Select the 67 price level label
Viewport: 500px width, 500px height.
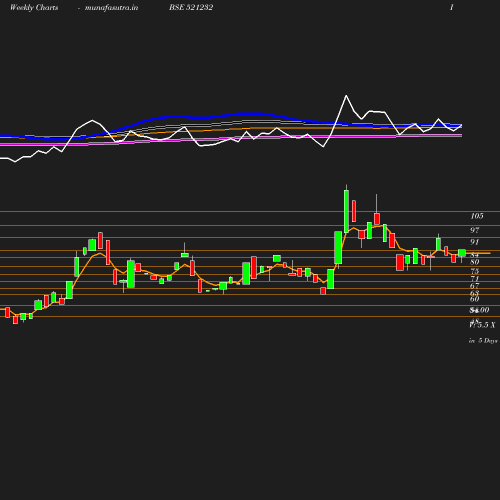tap(475, 286)
